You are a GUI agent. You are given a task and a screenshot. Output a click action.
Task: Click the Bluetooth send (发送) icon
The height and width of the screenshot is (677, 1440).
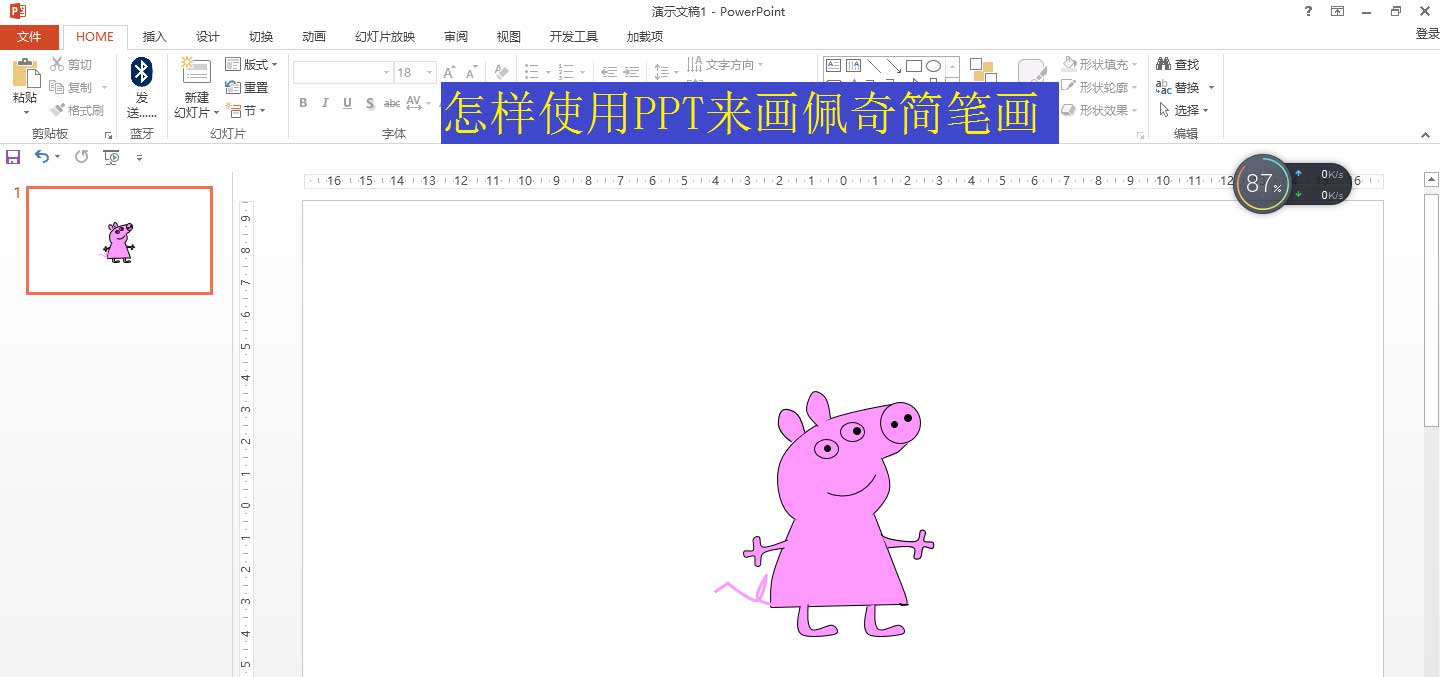coord(142,72)
